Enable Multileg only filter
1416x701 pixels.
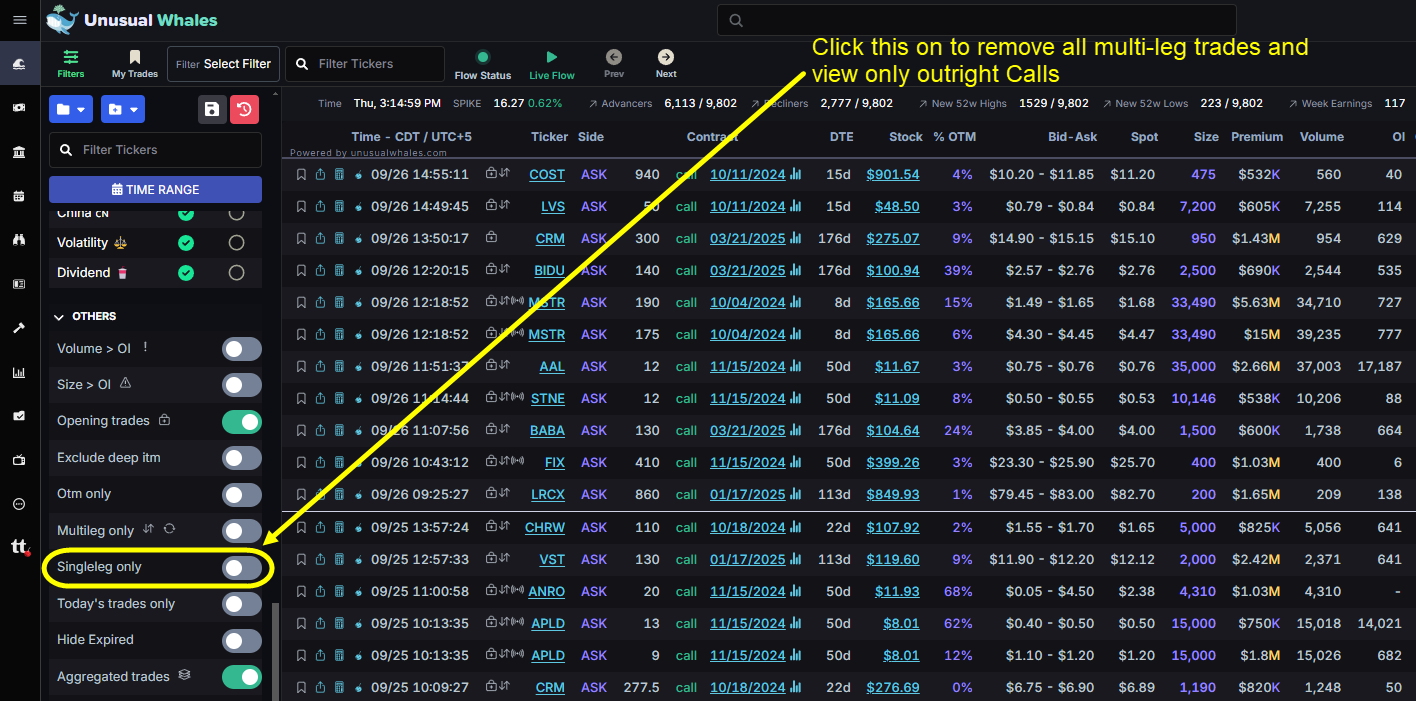[242, 531]
